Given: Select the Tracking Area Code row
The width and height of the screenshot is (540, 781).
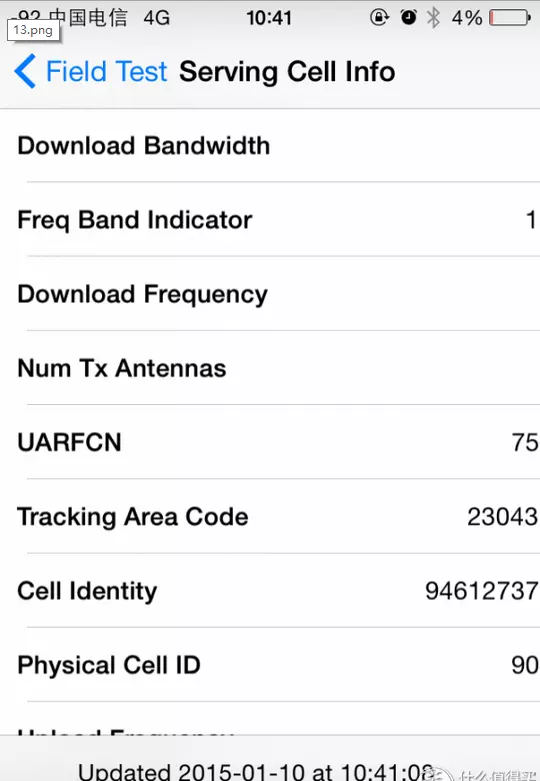Looking at the screenshot, I should pos(270,517).
